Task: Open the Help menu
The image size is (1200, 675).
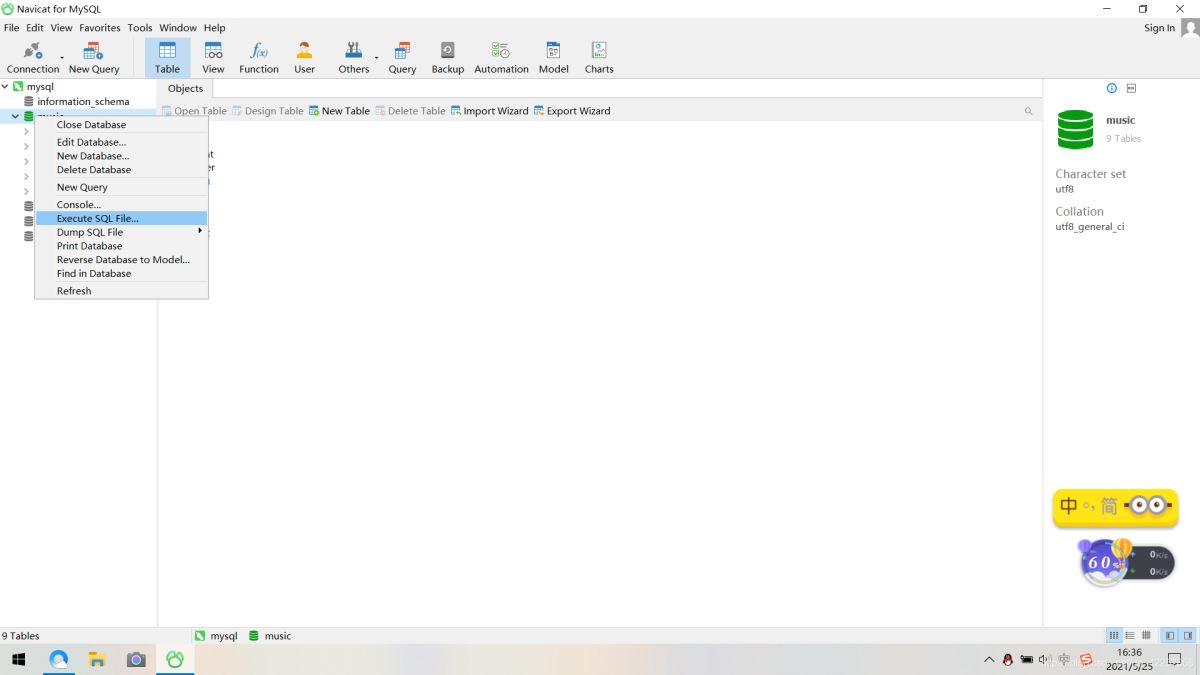Action: tap(215, 28)
